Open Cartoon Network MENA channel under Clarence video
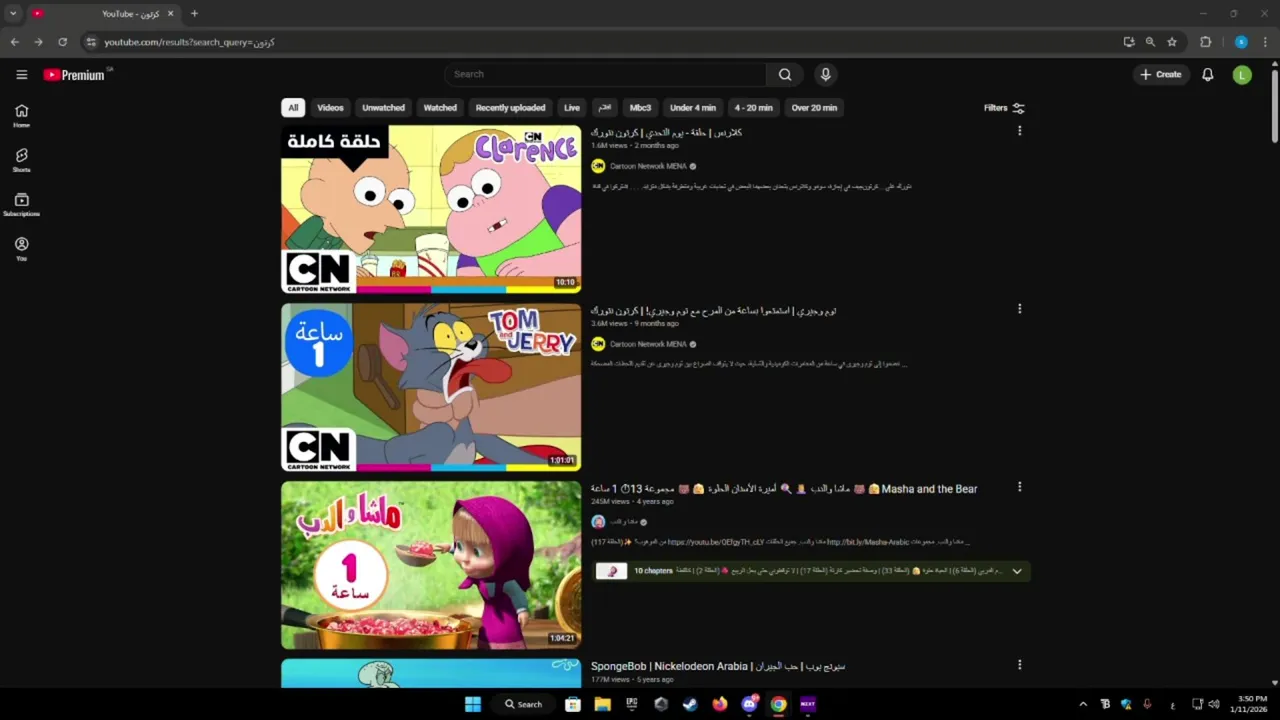The image size is (1280, 720). coord(648,166)
